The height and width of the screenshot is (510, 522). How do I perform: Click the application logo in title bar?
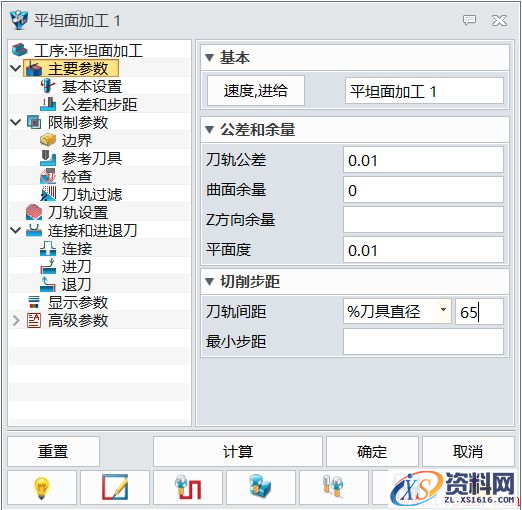19,20
